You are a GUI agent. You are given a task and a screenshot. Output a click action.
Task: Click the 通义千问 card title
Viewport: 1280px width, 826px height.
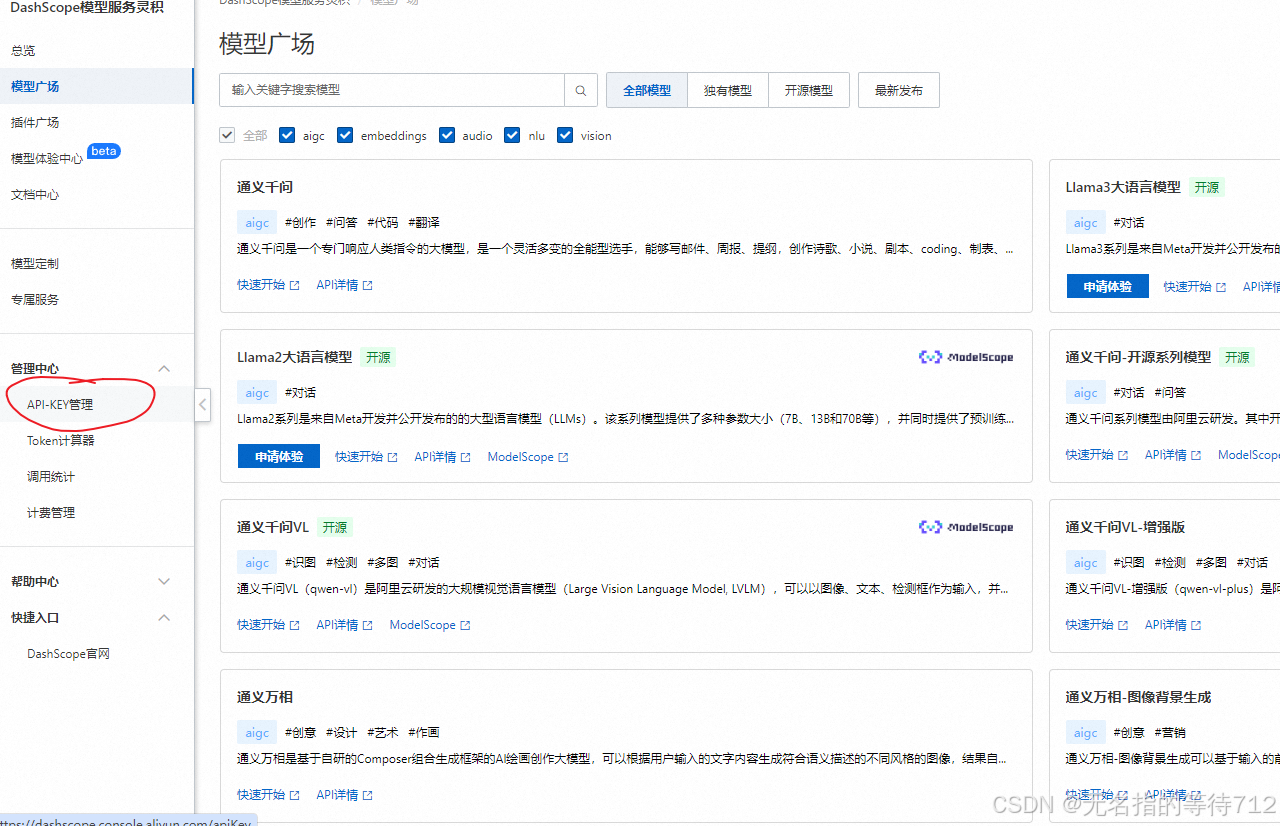tap(265, 187)
